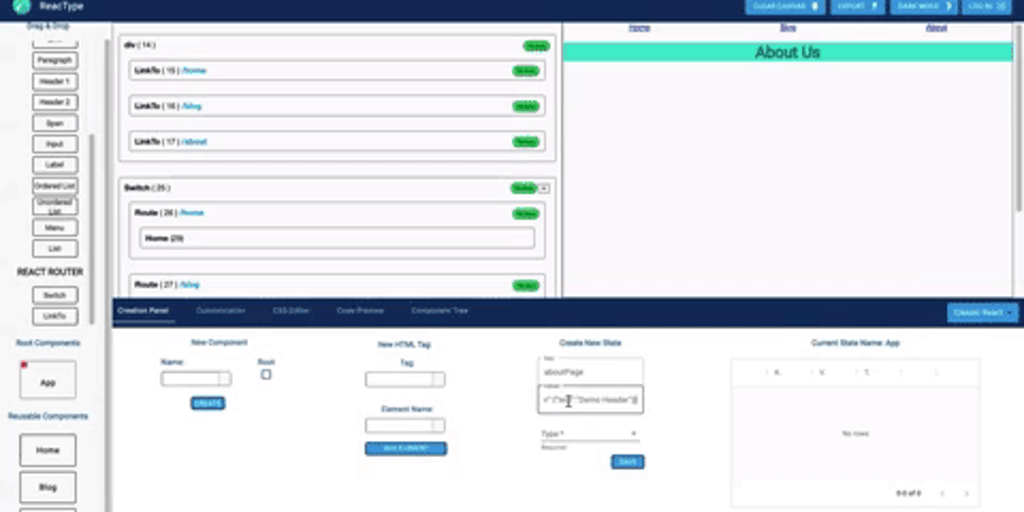Select the Unordered List element

tap(55, 207)
